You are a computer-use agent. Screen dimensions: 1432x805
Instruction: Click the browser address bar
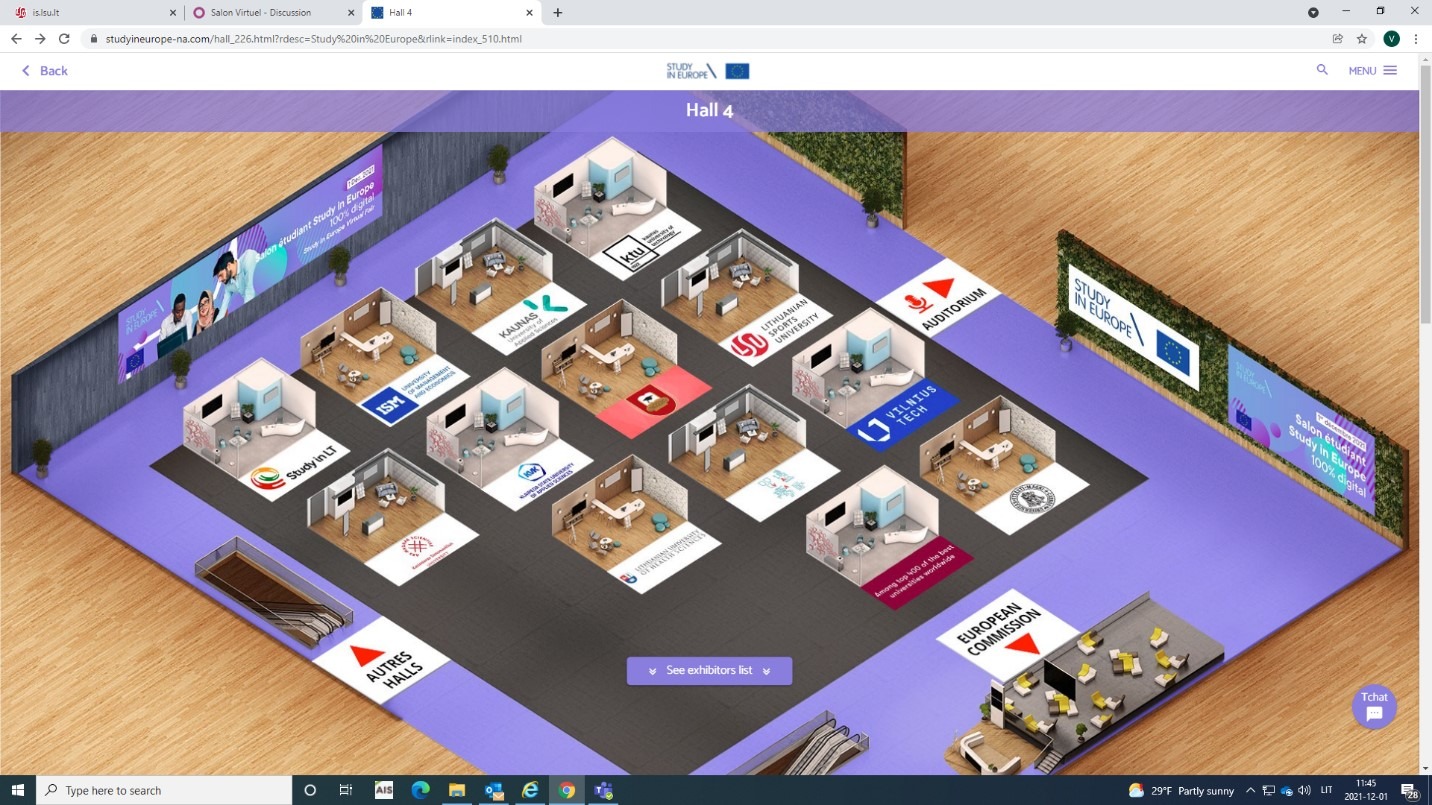(x=700, y=39)
